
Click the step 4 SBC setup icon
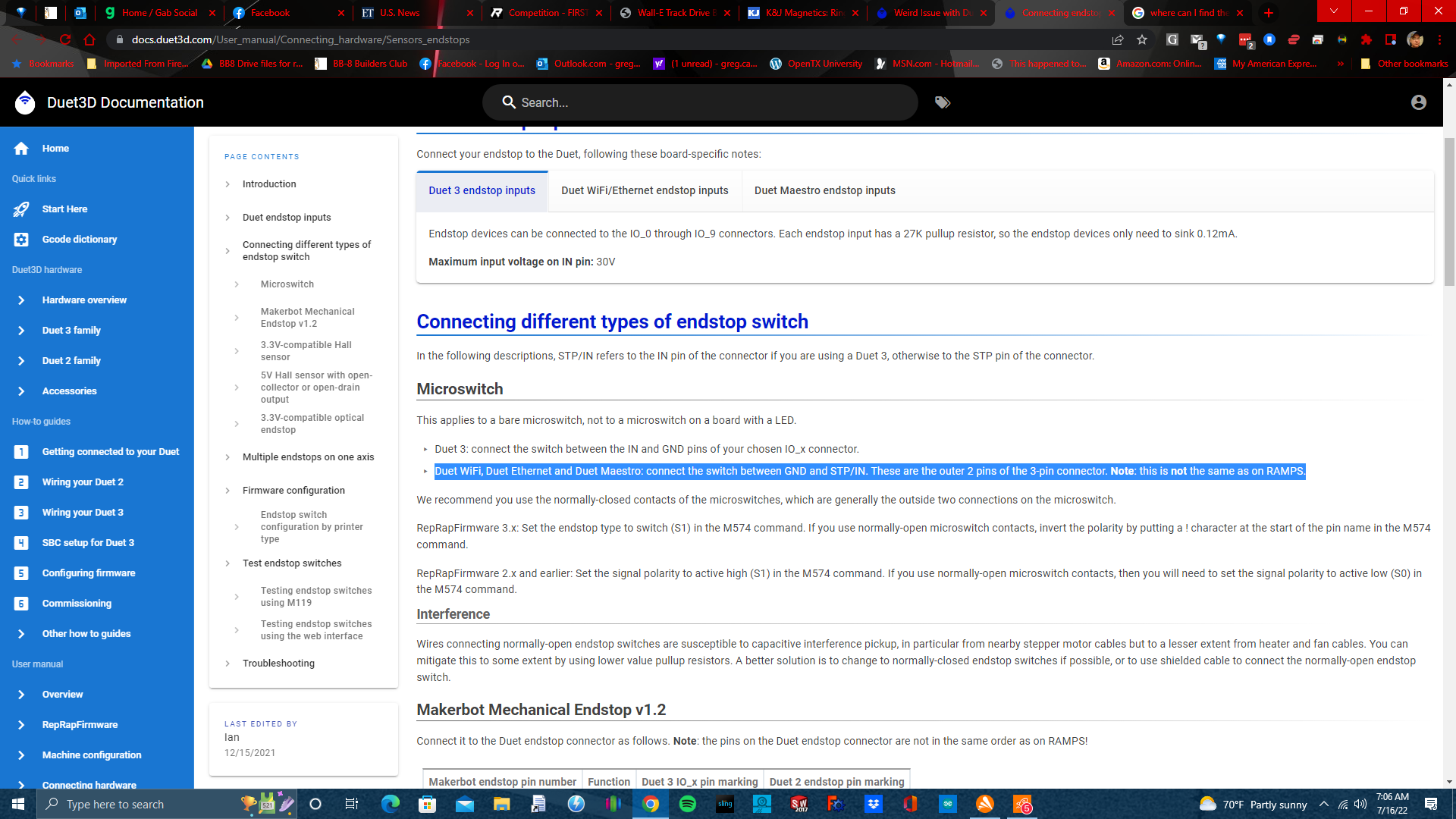coord(21,543)
